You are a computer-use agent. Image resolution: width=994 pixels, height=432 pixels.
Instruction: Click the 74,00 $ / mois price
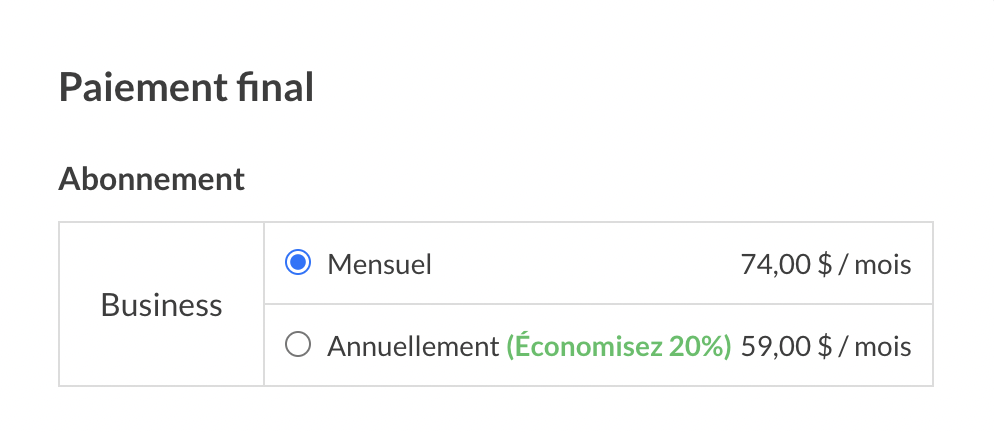coord(825,264)
